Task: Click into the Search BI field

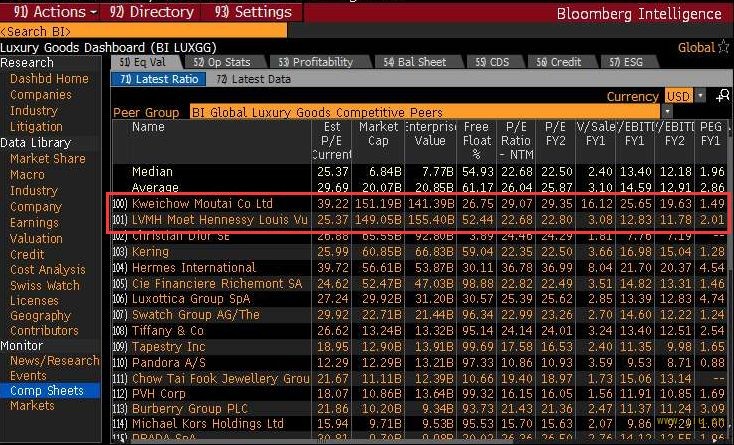Action: 143,31
